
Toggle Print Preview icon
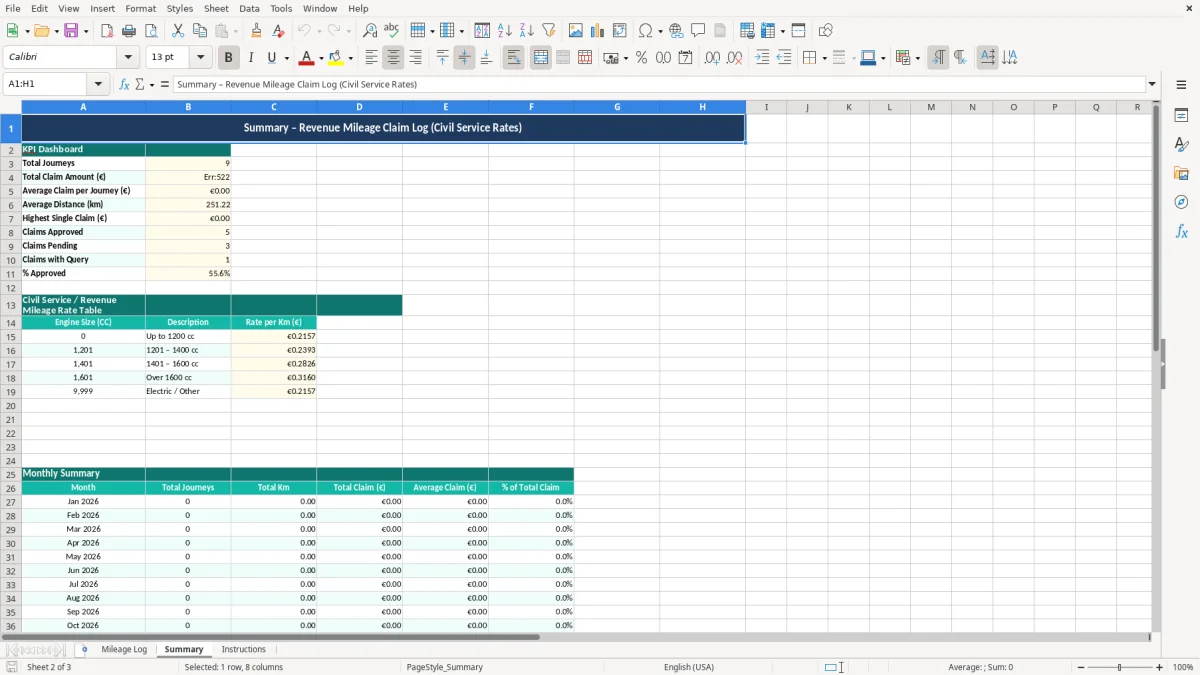(x=150, y=31)
